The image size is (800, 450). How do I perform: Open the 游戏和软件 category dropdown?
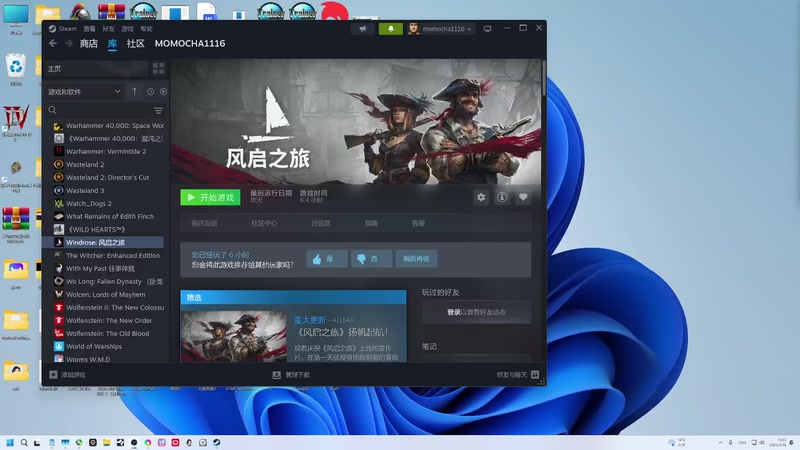coord(84,92)
